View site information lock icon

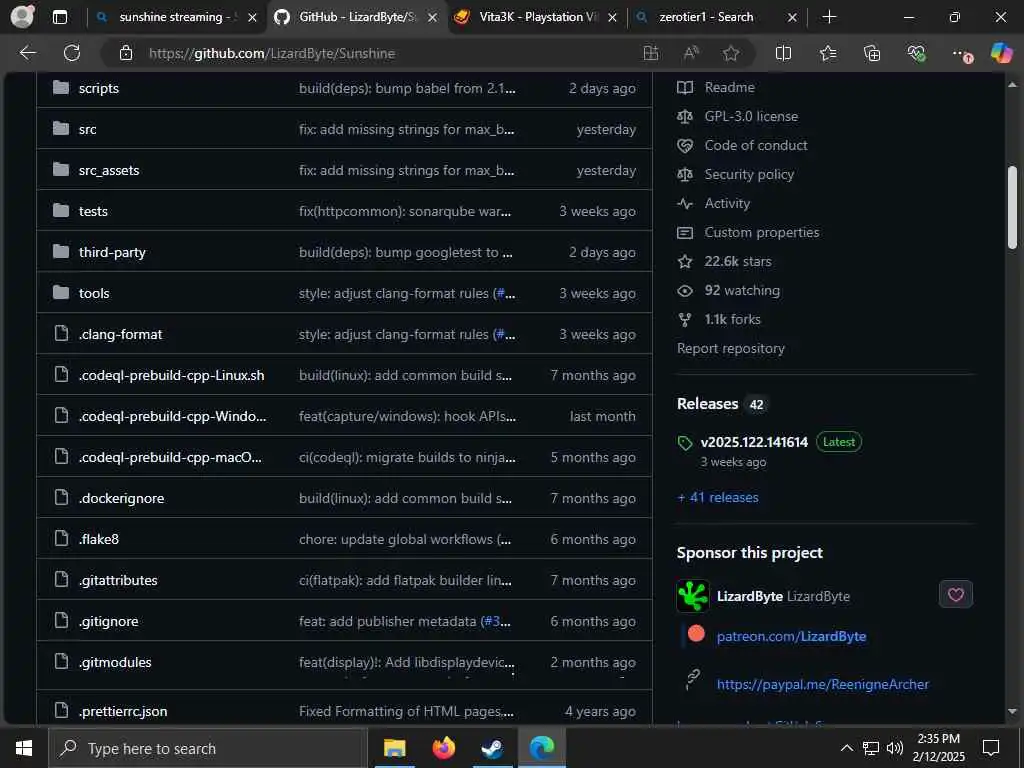pos(126,54)
